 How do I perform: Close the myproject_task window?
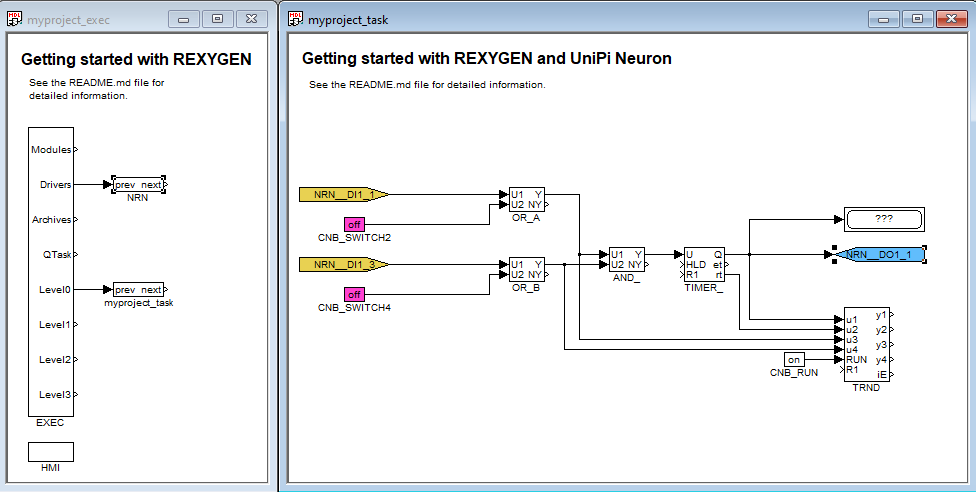[951, 19]
